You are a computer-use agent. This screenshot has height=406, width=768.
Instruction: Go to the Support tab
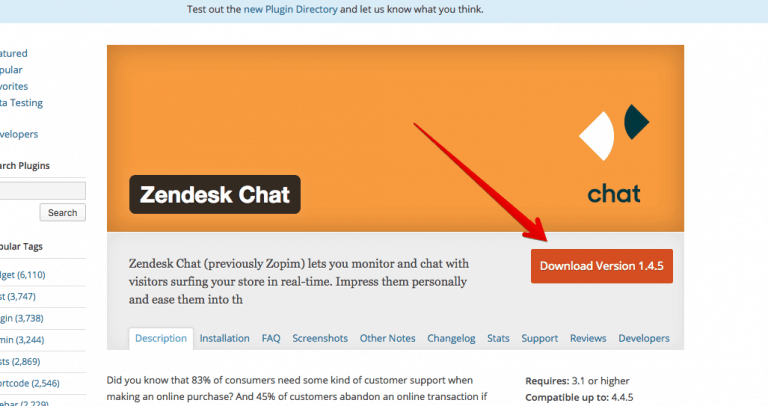point(539,338)
